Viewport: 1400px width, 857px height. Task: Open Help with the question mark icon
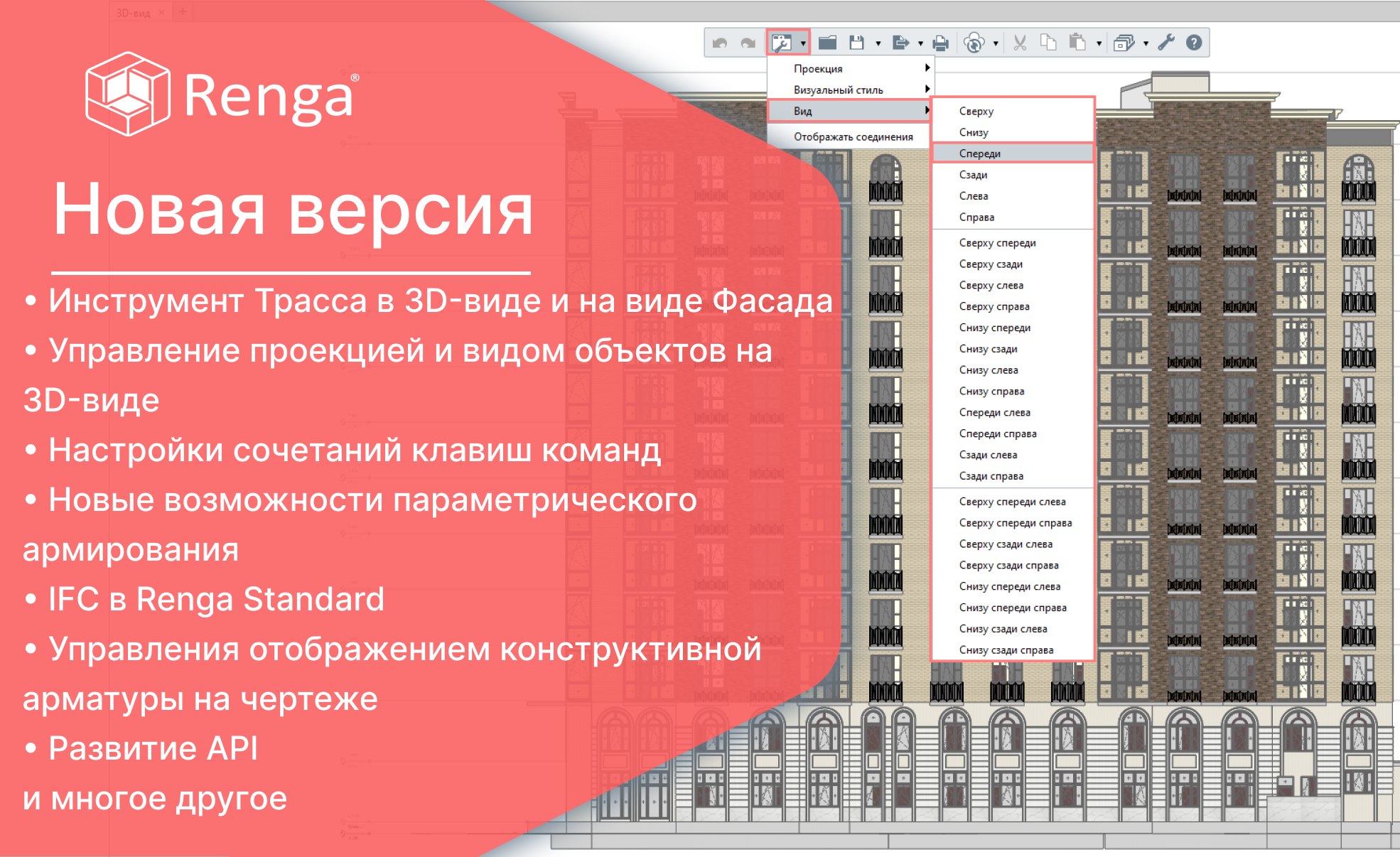tap(1194, 43)
